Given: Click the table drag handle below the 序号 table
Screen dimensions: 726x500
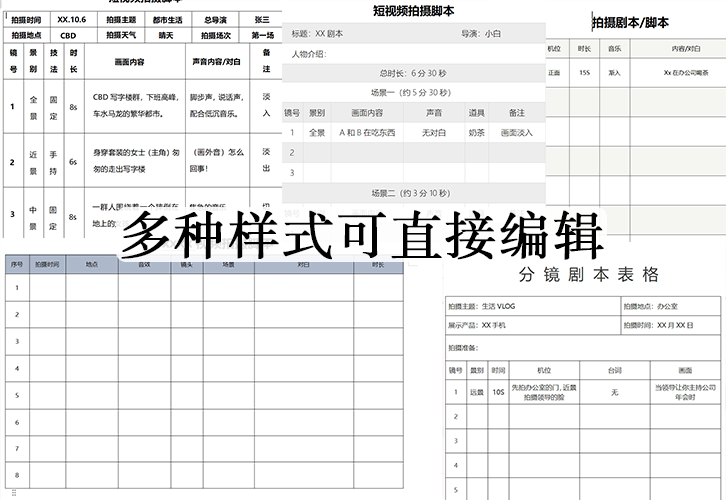Looking at the screenshot, I should pyautogui.click(x=13, y=494).
